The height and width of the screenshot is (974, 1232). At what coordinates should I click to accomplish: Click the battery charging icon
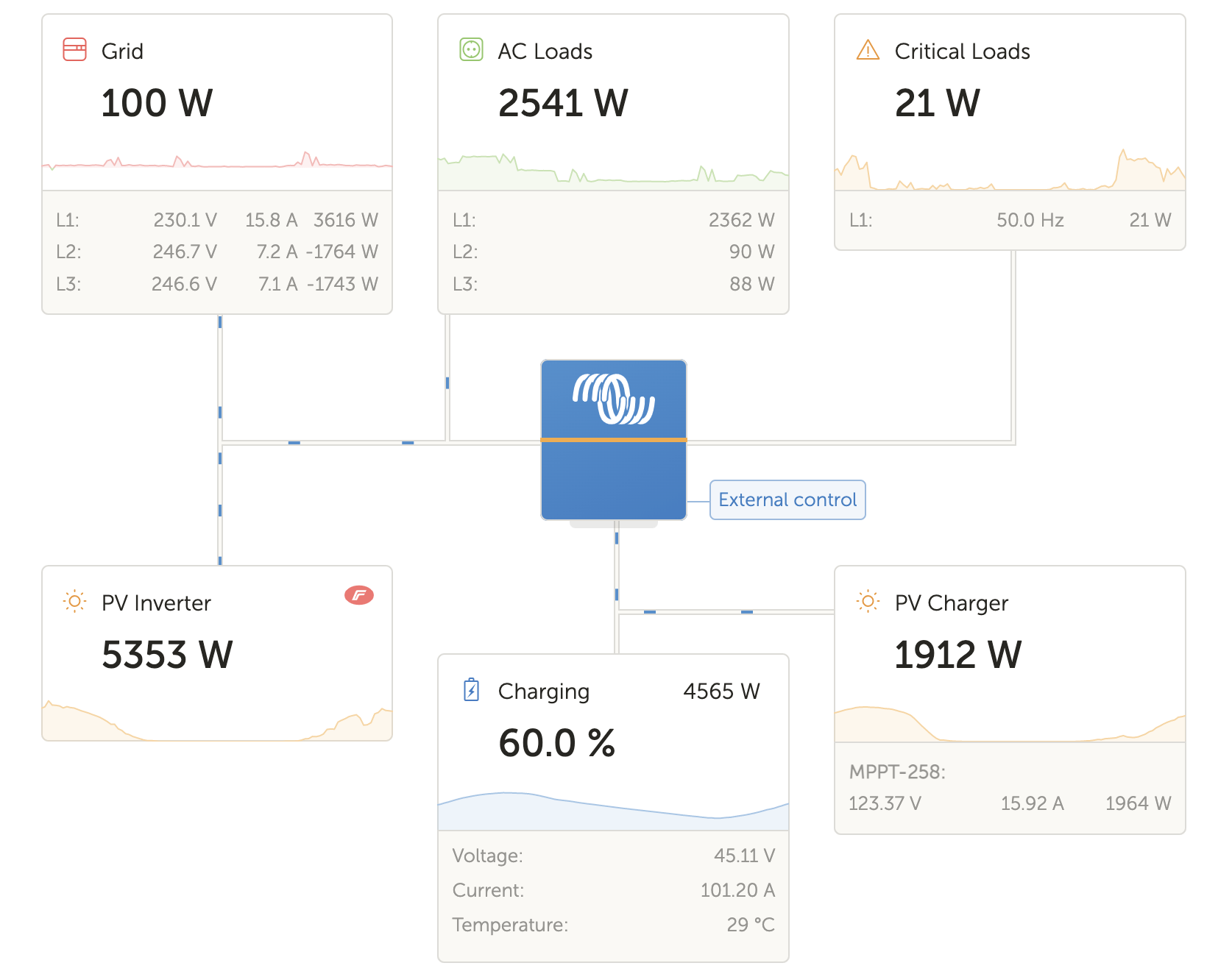(x=471, y=690)
